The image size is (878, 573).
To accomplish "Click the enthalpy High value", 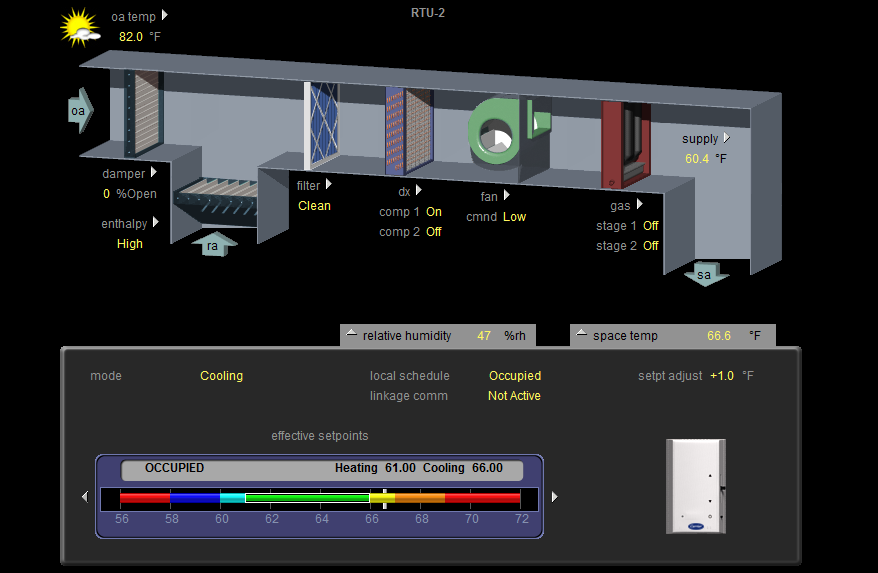I will click(x=130, y=244).
